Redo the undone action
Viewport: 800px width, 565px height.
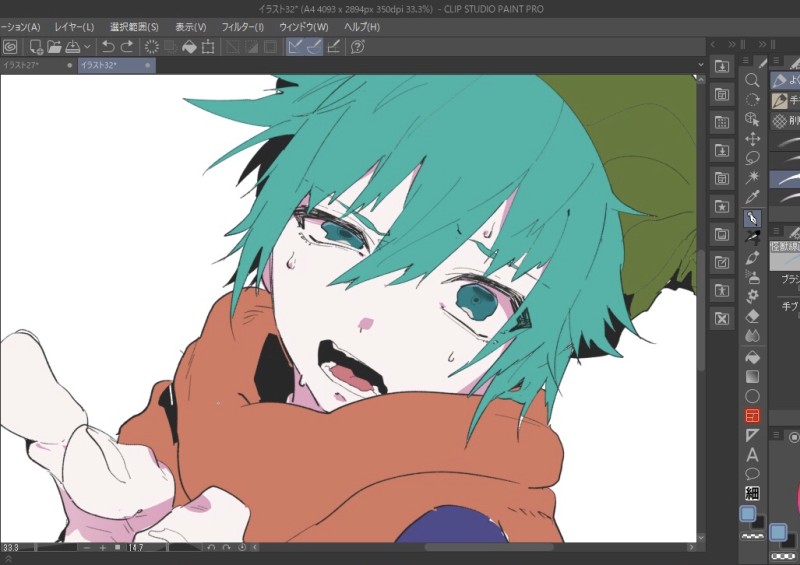pyautogui.click(x=127, y=47)
